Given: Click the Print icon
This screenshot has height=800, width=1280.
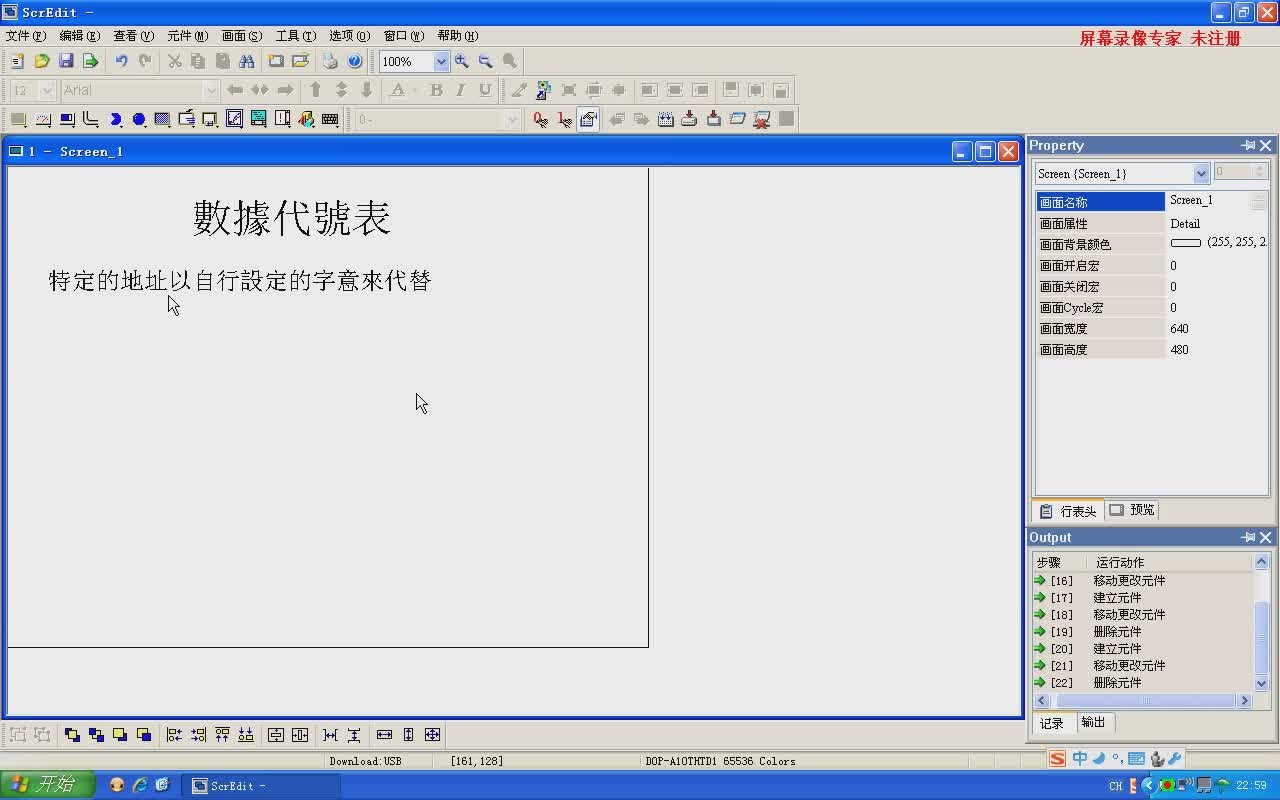Looking at the screenshot, I should point(330,61).
